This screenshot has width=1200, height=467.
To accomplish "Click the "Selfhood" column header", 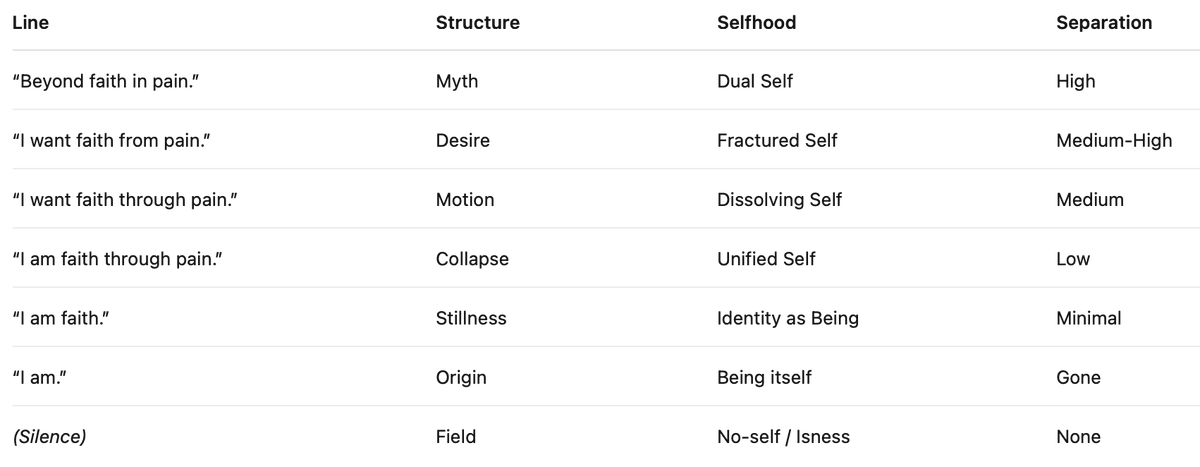I will pyautogui.click(x=756, y=23).
